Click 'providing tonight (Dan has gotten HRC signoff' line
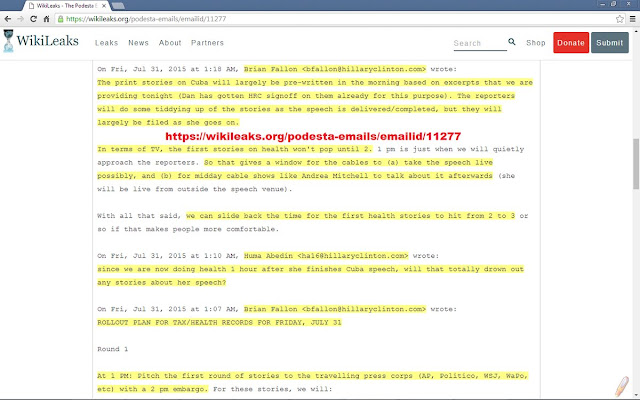Image resolution: width=640 pixels, height=400 pixels. point(306,96)
